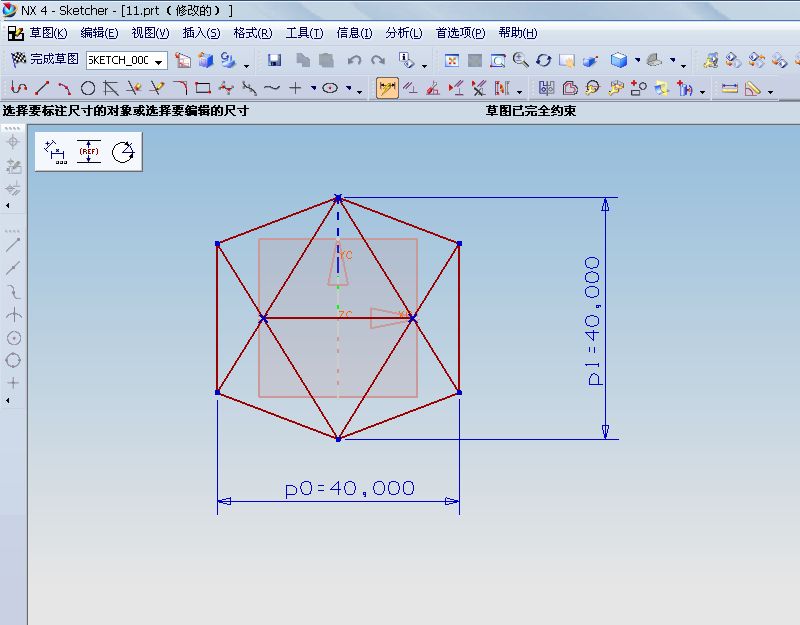Viewport: 800px width, 625px height.
Task: Select the Point (plus) tool
Action: [295, 88]
